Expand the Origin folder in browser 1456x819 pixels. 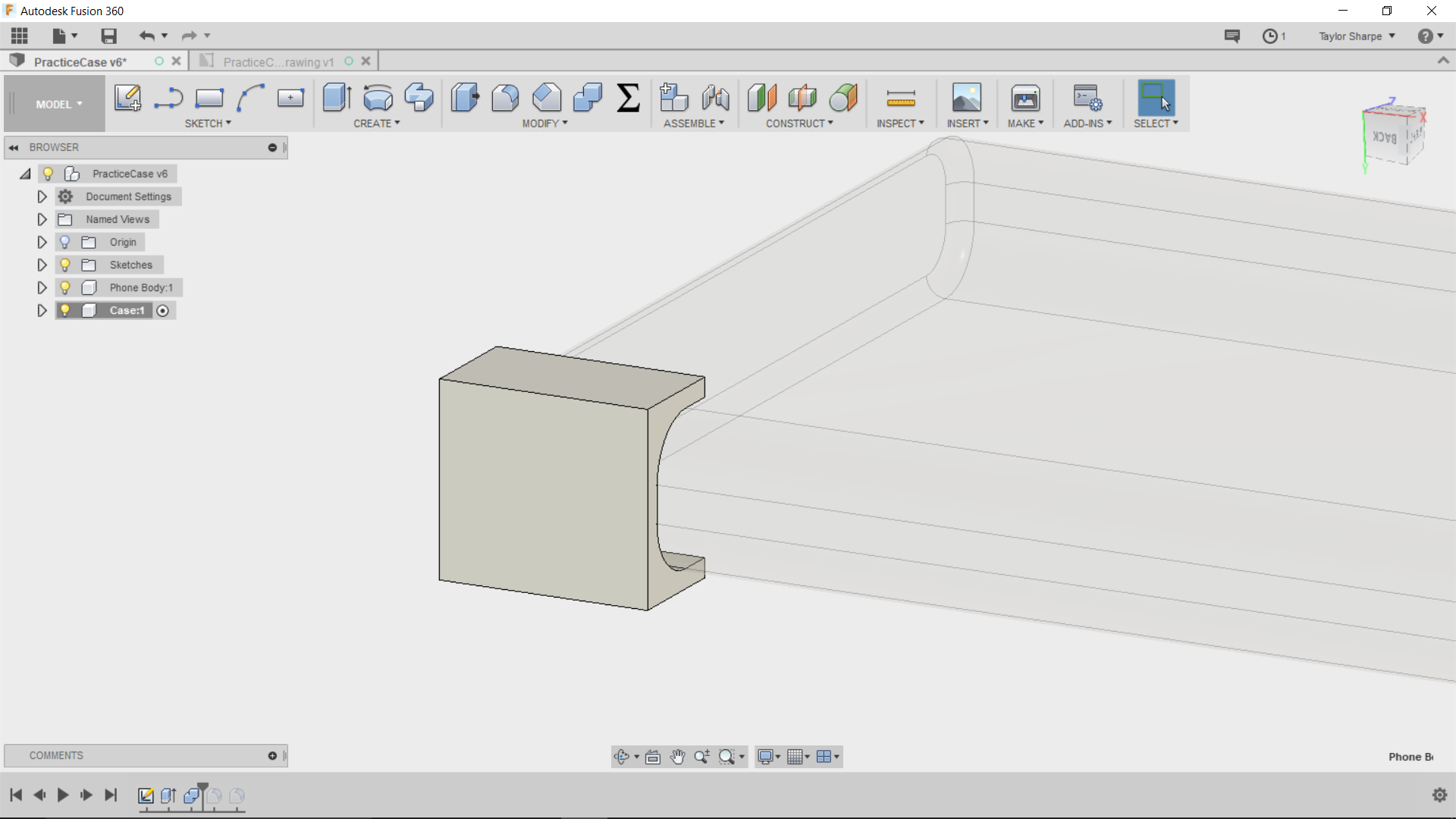click(41, 241)
